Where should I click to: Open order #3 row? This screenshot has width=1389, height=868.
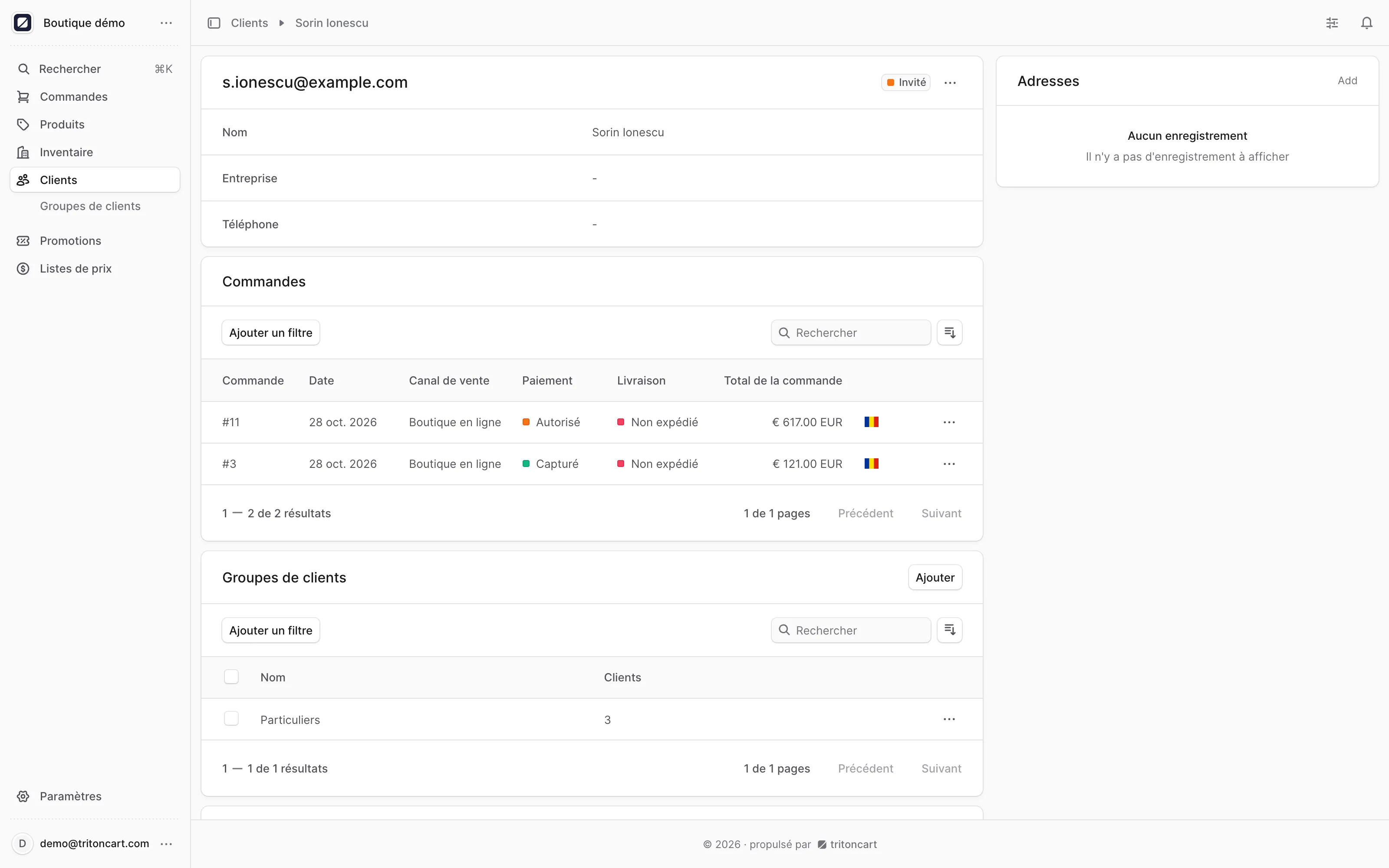(x=592, y=464)
